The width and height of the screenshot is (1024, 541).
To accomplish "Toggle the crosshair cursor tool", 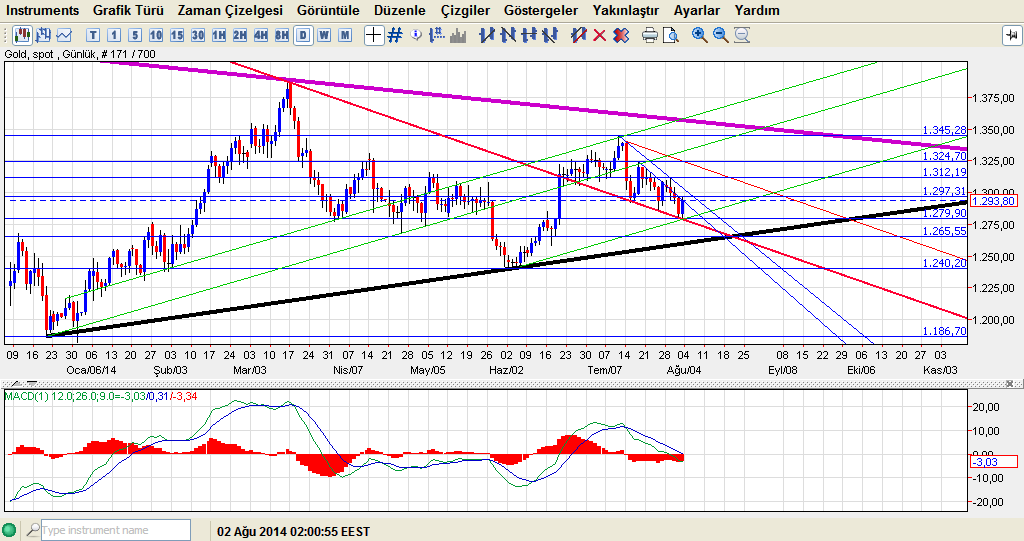I will pyautogui.click(x=374, y=35).
